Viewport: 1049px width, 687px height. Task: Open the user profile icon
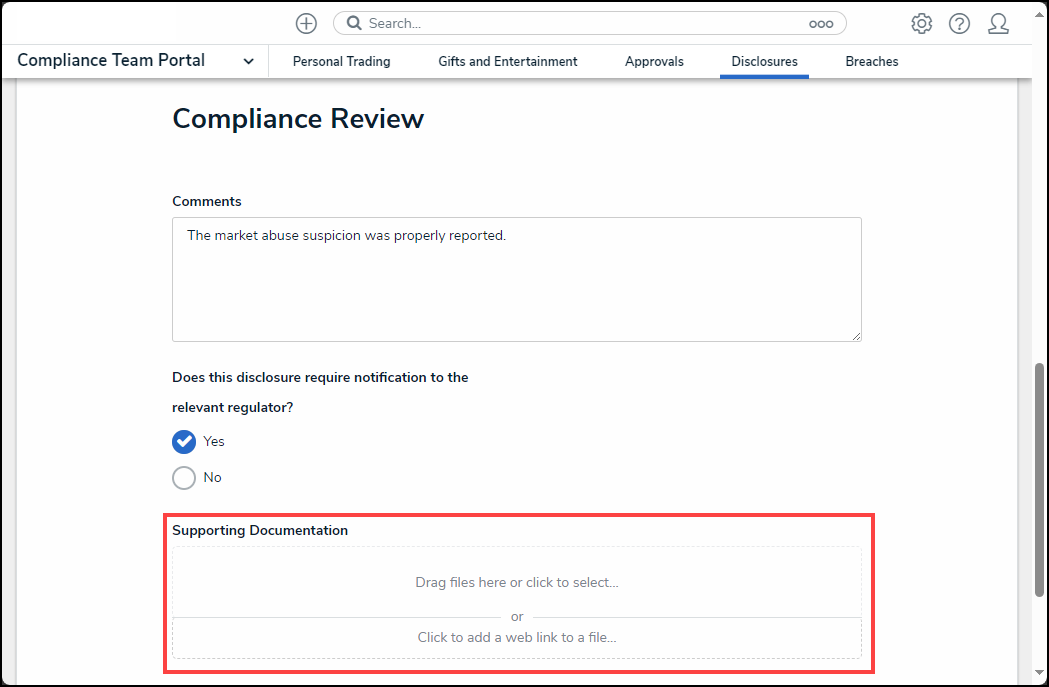pos(998,24)
